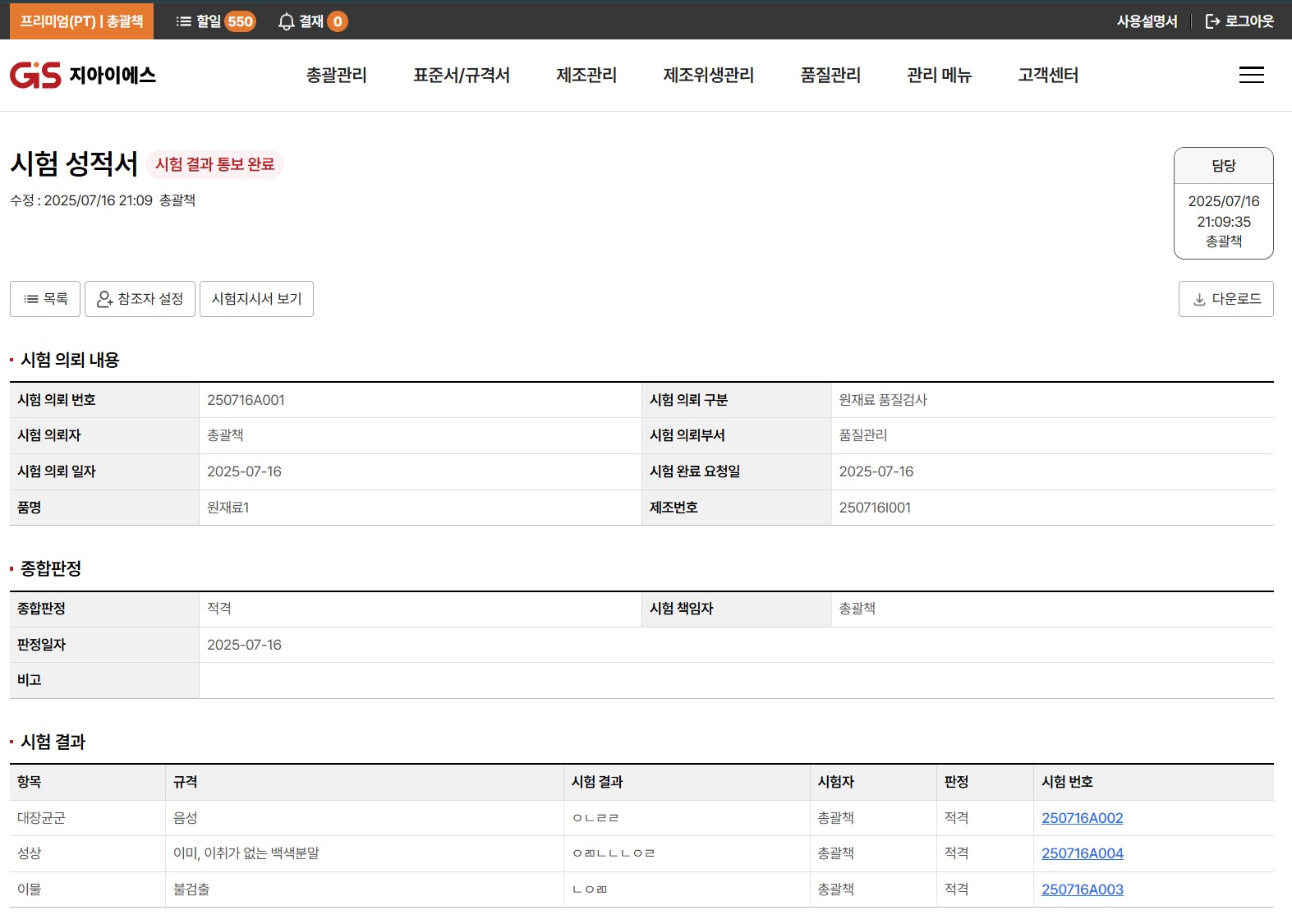Click the 참조자 설정 button
The width and height of the screenshot is (1292, 924).
click(140, 299)
